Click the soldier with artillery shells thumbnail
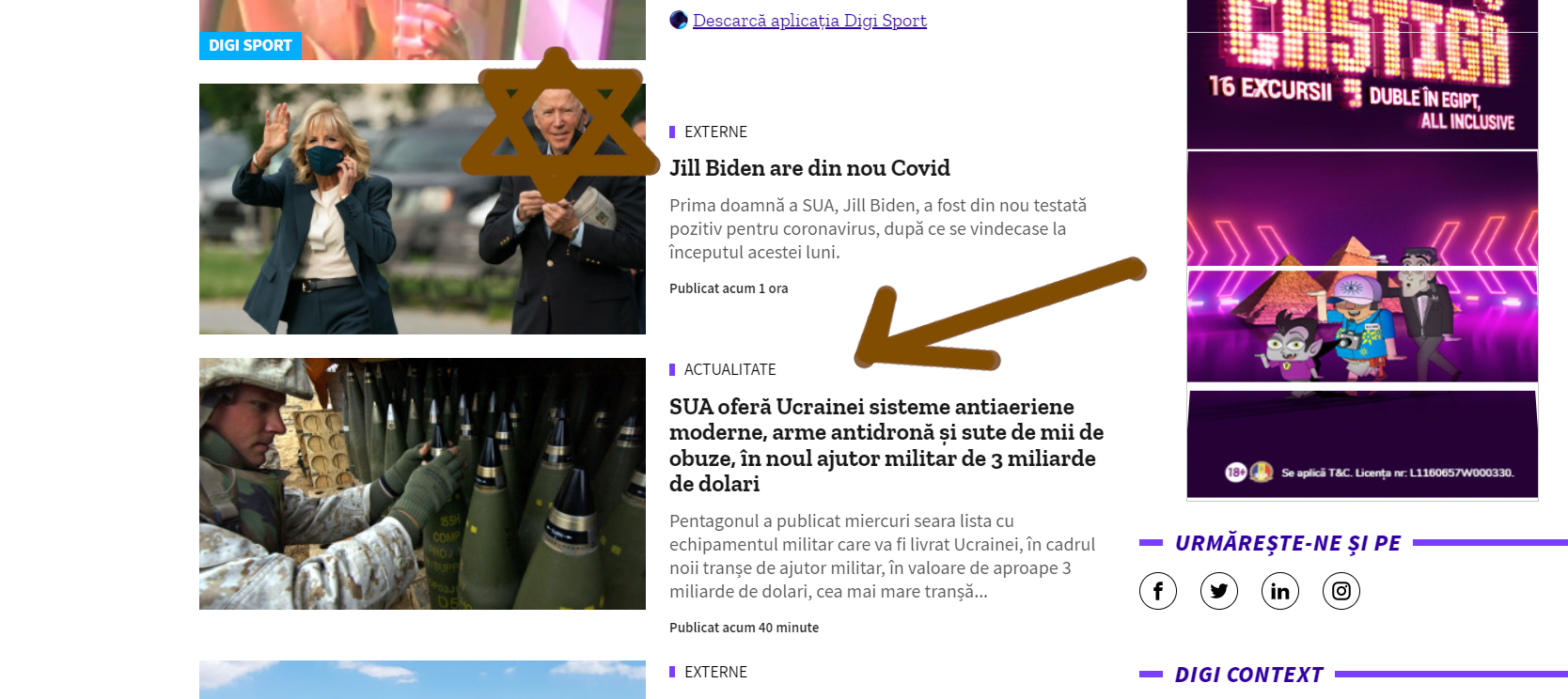The width and height of the screenshot is (1568, 699). pyautogui.click(x=422, y=484)
